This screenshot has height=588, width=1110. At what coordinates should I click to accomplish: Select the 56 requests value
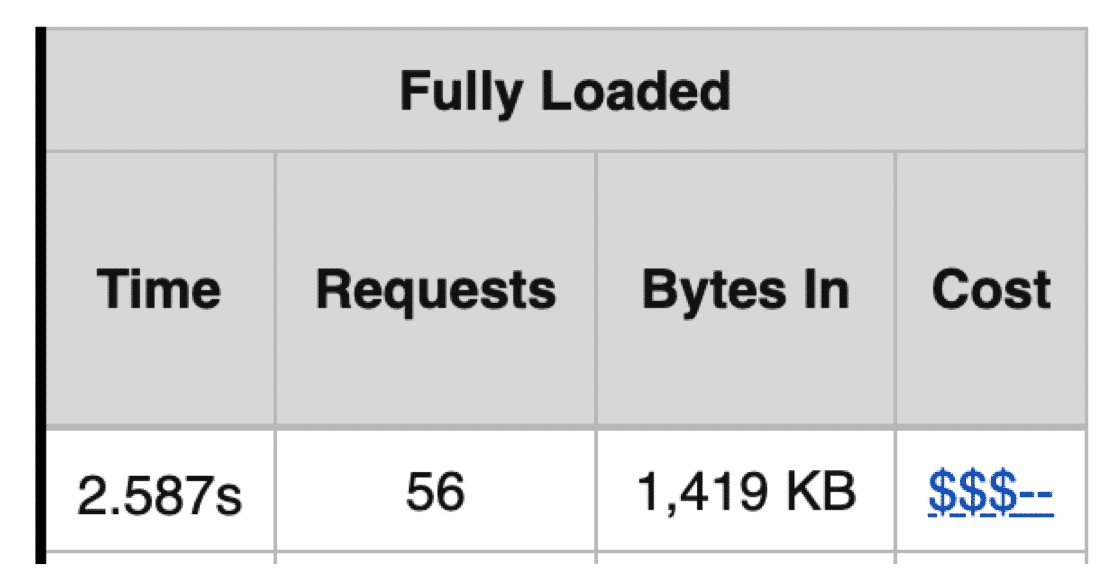[435, 492]
